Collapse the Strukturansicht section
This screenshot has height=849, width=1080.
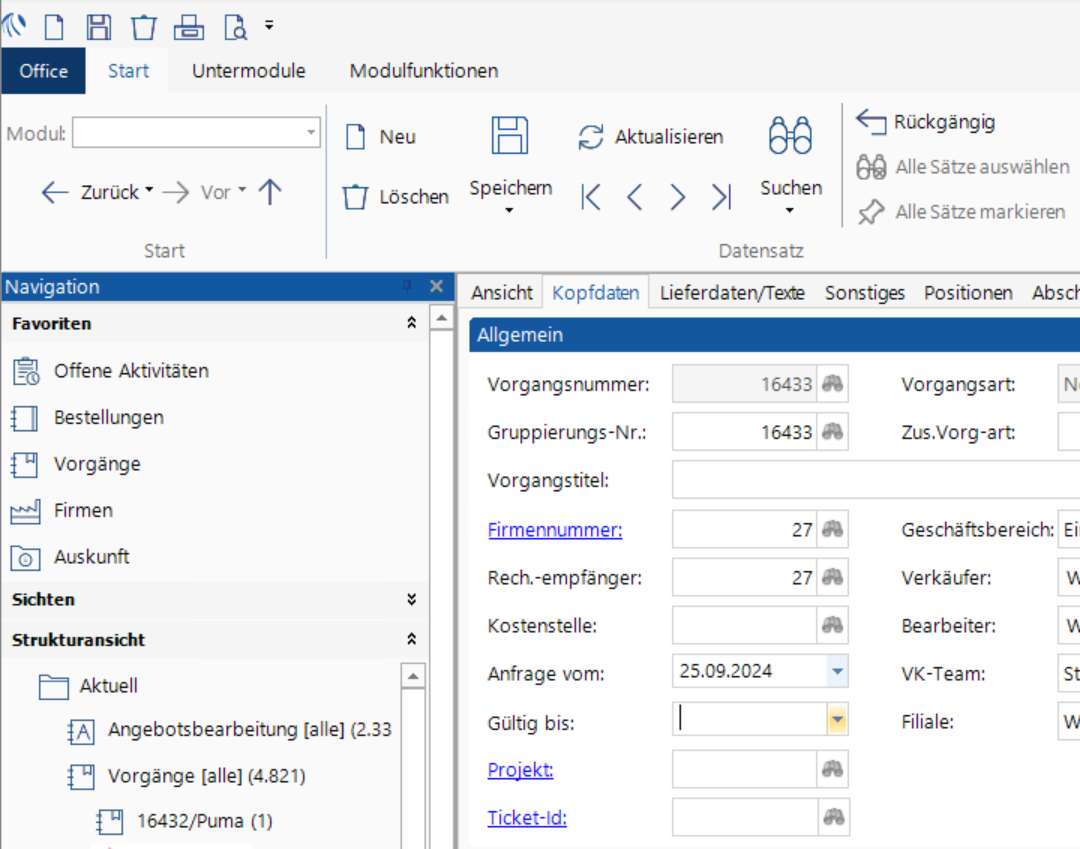[x=411, y=639]
